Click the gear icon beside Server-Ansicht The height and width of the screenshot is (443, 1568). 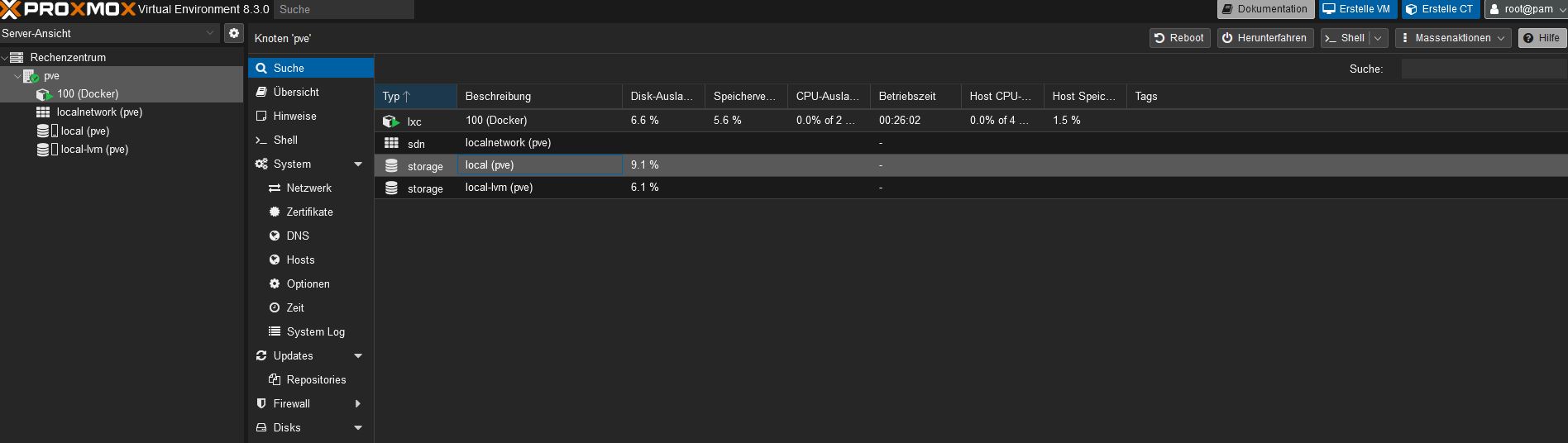234,33
